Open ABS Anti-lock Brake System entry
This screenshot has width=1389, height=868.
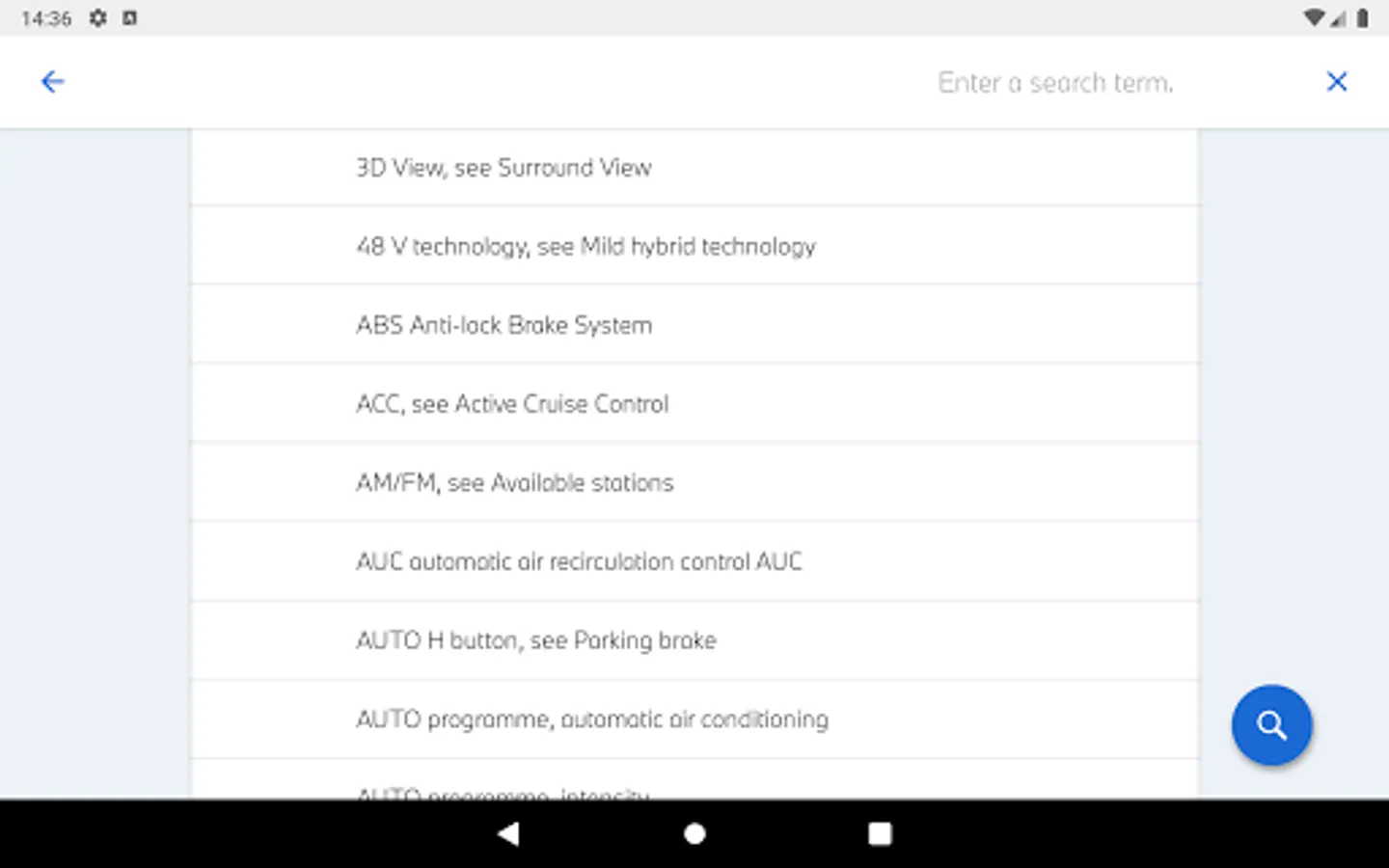(504, 326)
